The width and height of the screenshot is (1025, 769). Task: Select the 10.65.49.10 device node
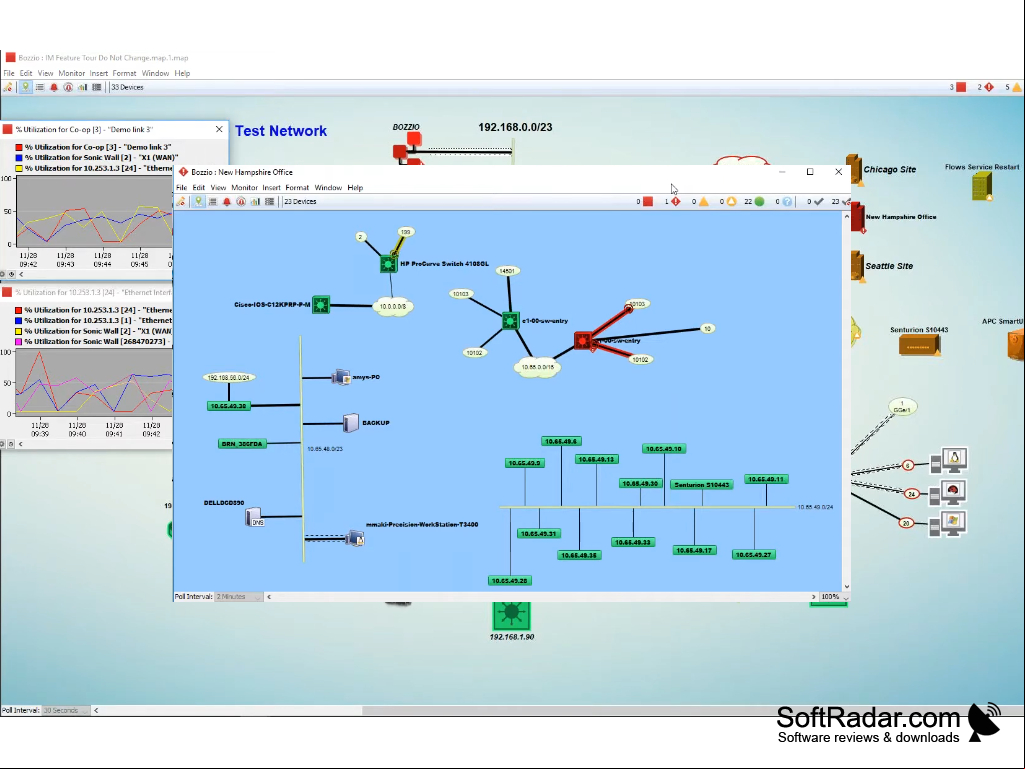click(x=664, y=449)
